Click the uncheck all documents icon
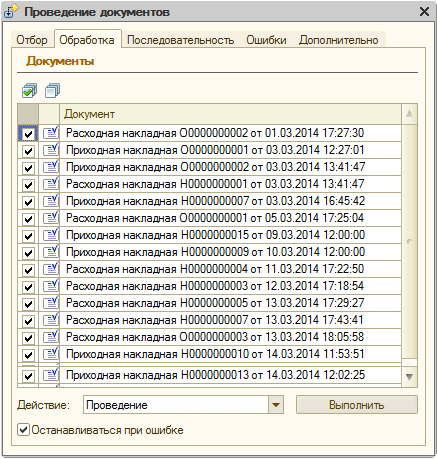 click(52, 91)
